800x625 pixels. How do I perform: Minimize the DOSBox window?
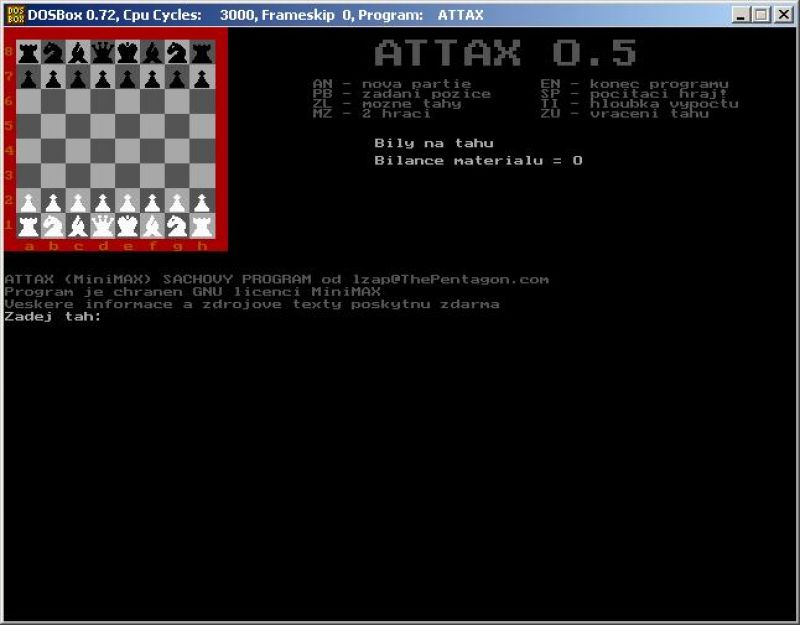click(x=741, y=15)
